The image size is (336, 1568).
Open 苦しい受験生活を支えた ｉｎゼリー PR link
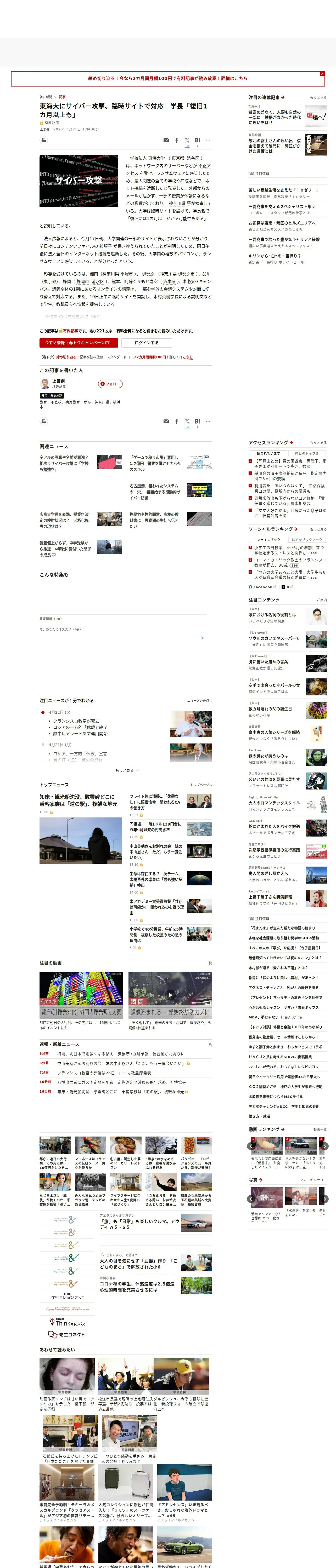282,190
